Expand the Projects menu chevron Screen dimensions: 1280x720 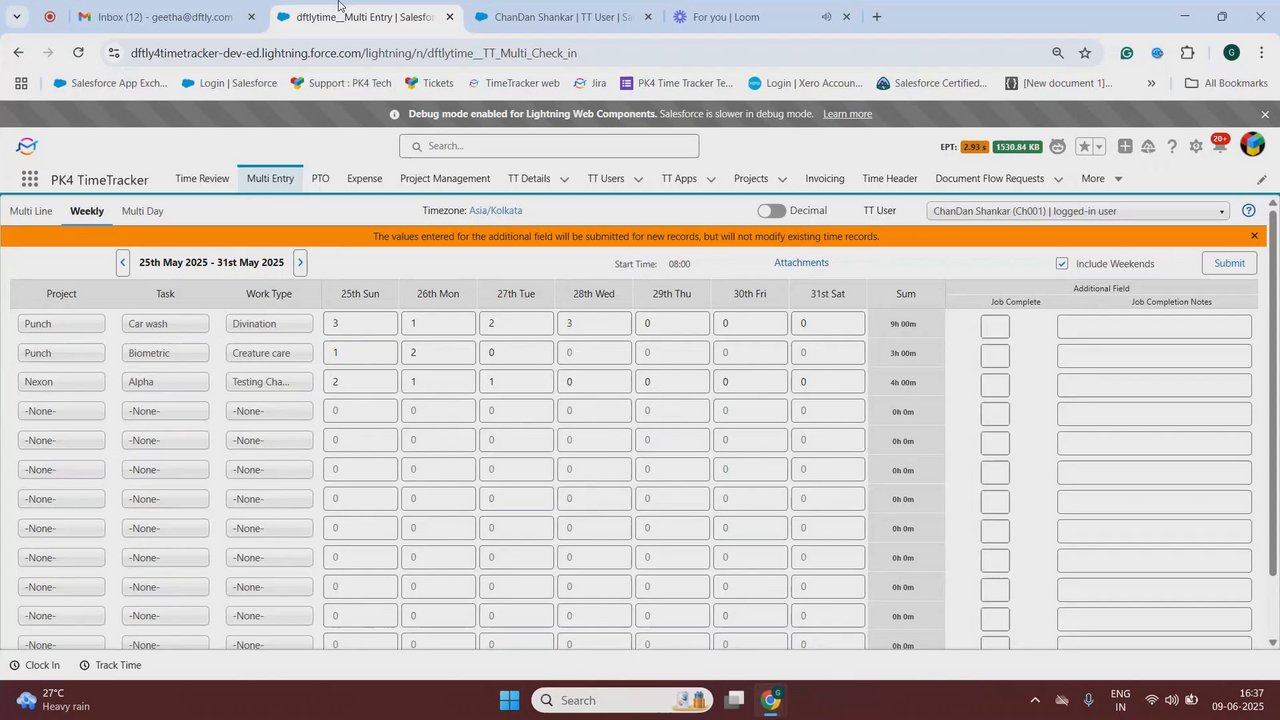click(x=782, y=180)
